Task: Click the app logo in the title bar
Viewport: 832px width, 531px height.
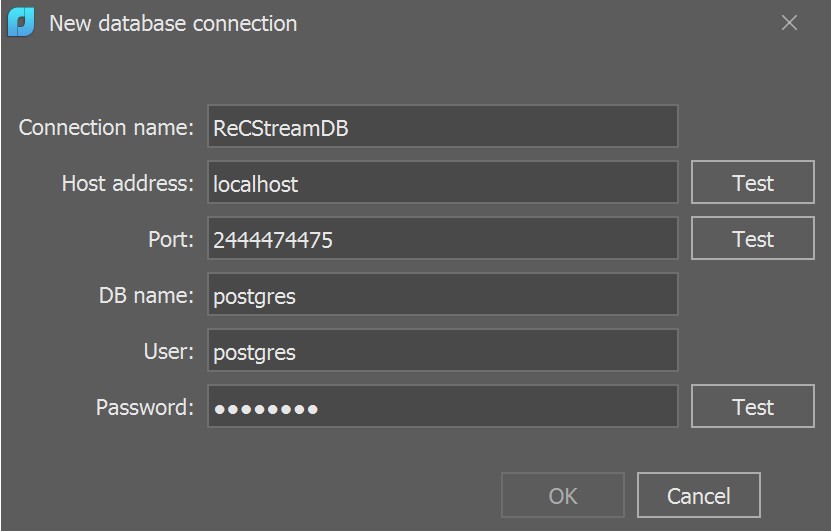Action: pos(21,23)
